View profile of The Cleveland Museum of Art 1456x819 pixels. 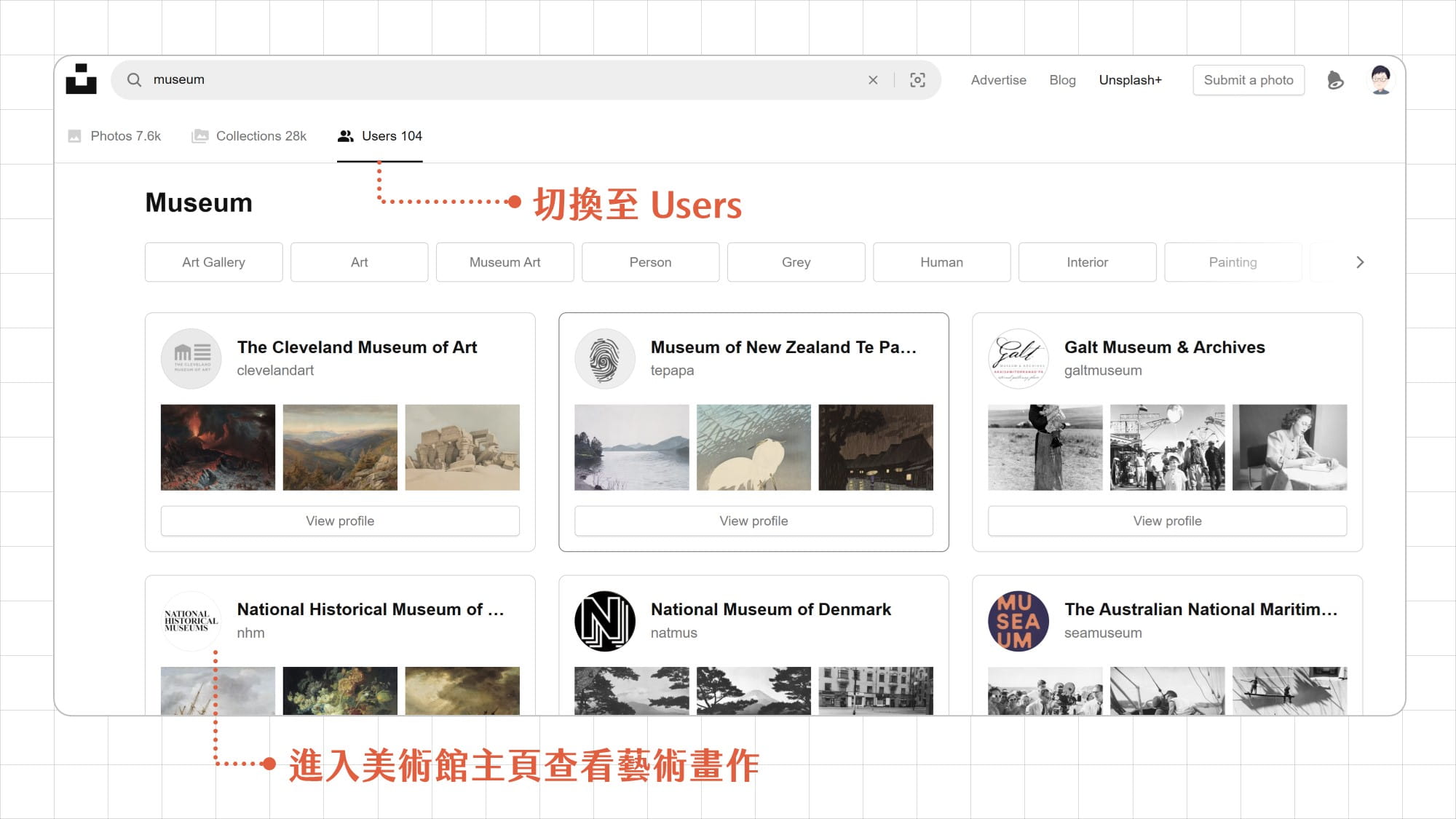[x=340, y=521]
